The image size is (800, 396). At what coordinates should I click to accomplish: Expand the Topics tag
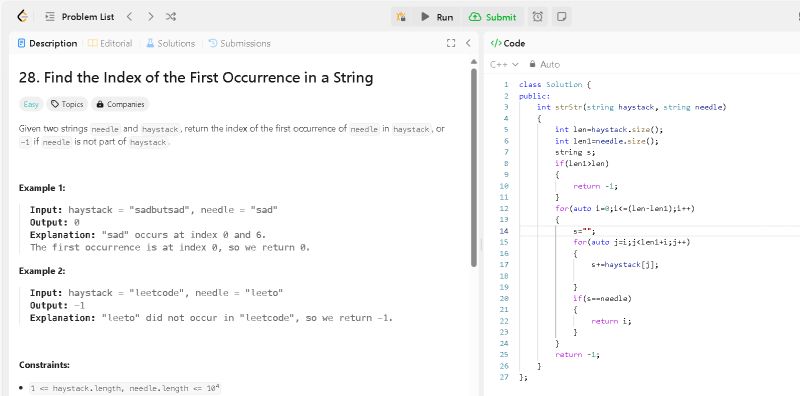pyautogui.click(x=67, y=104)
